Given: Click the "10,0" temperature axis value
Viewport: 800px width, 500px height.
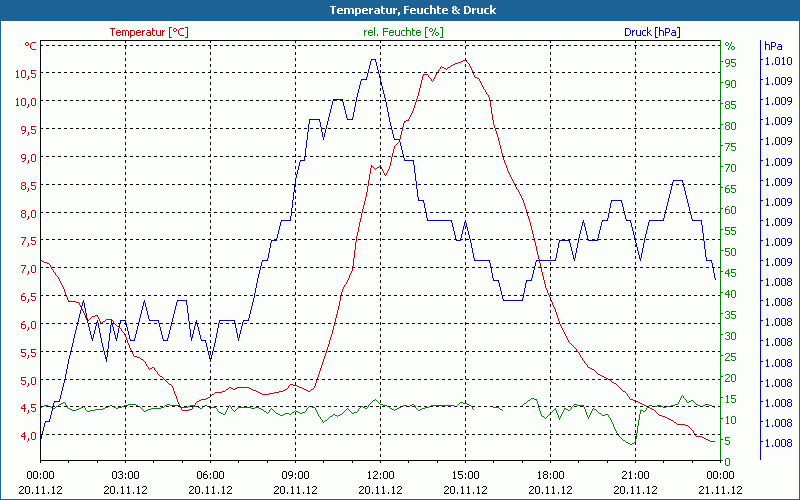Looking at the screenshot, I should [x=26, y=102].
